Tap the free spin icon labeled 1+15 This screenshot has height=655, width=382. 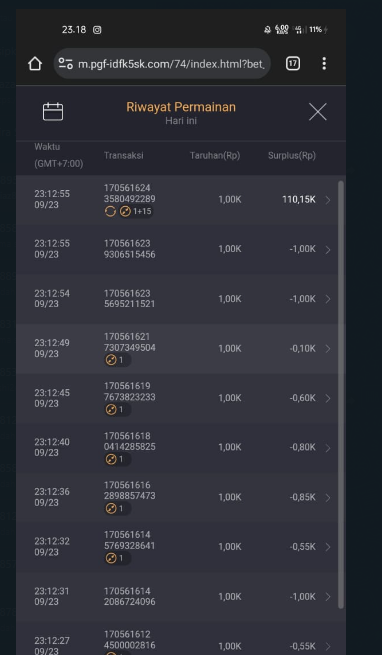(136, 211)
